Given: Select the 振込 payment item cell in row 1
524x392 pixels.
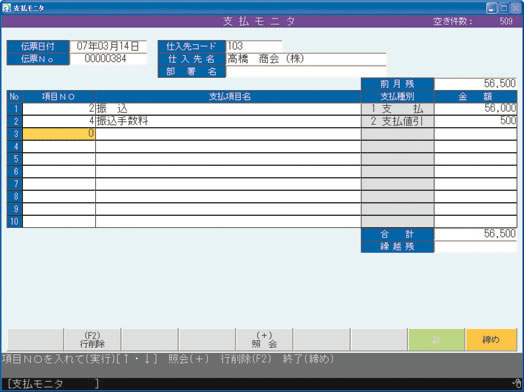Looking at the screenshot, I should click(228, 109).
